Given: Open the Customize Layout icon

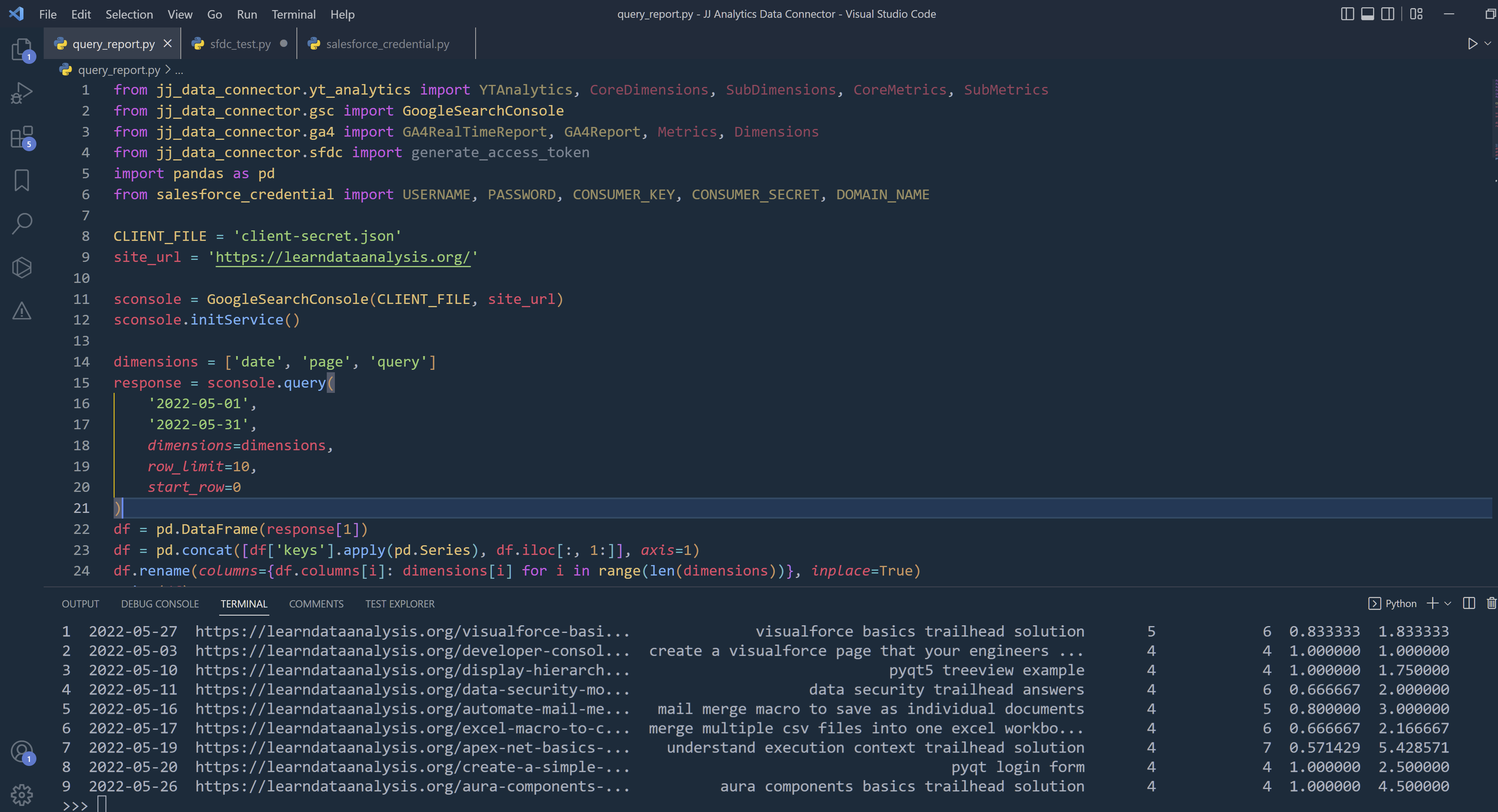Looking at the screenshot, I should click(x=1416, y=14).
